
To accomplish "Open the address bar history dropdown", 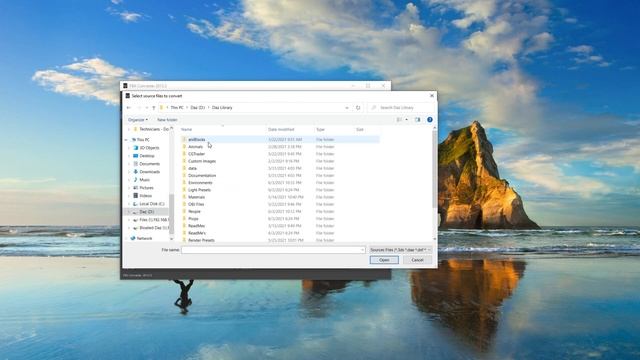I will (x=347, y=108).
